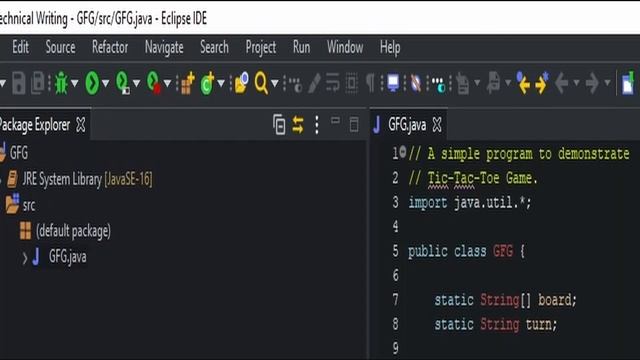Click 'import java.util.*;' code line
This screenshot has width=640, height=360.
coord(470,202)
